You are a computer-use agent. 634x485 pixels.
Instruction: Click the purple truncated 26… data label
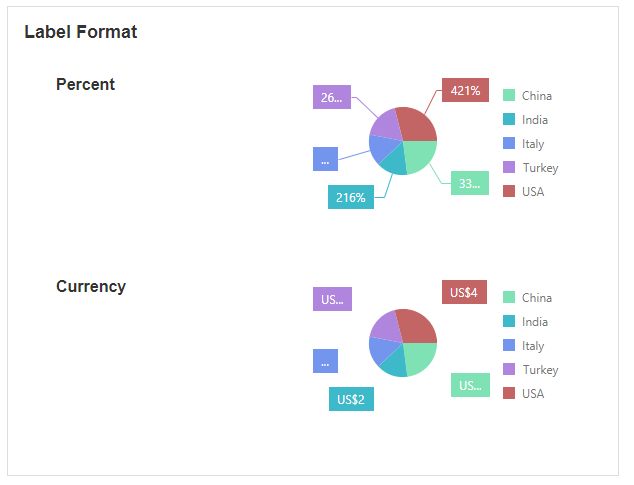coord(331,97)
